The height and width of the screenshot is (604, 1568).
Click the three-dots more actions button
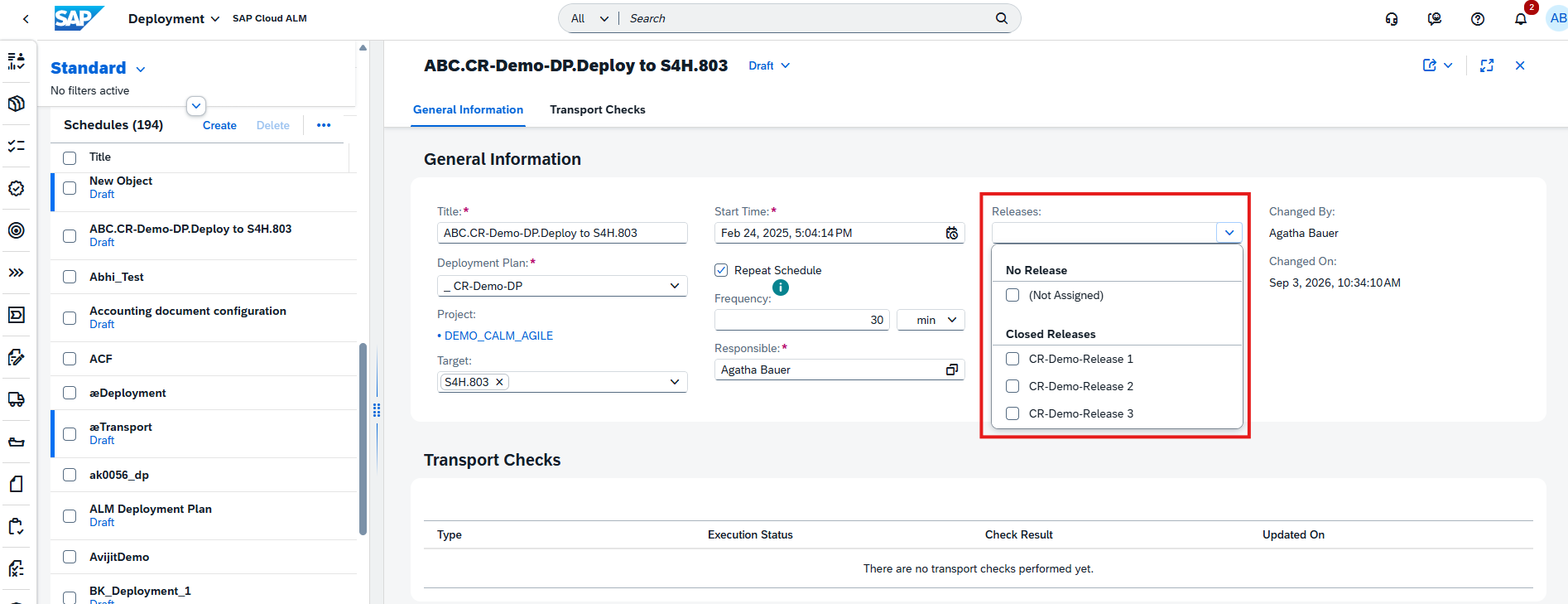coord(324,125)
